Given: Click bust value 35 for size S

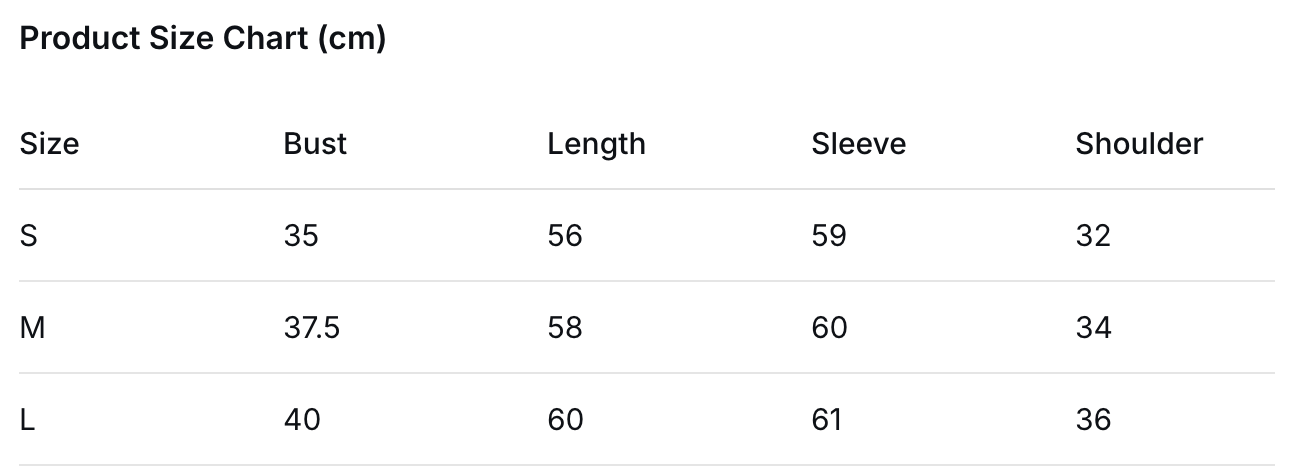Looking at the screenshot, I should 301,236.
